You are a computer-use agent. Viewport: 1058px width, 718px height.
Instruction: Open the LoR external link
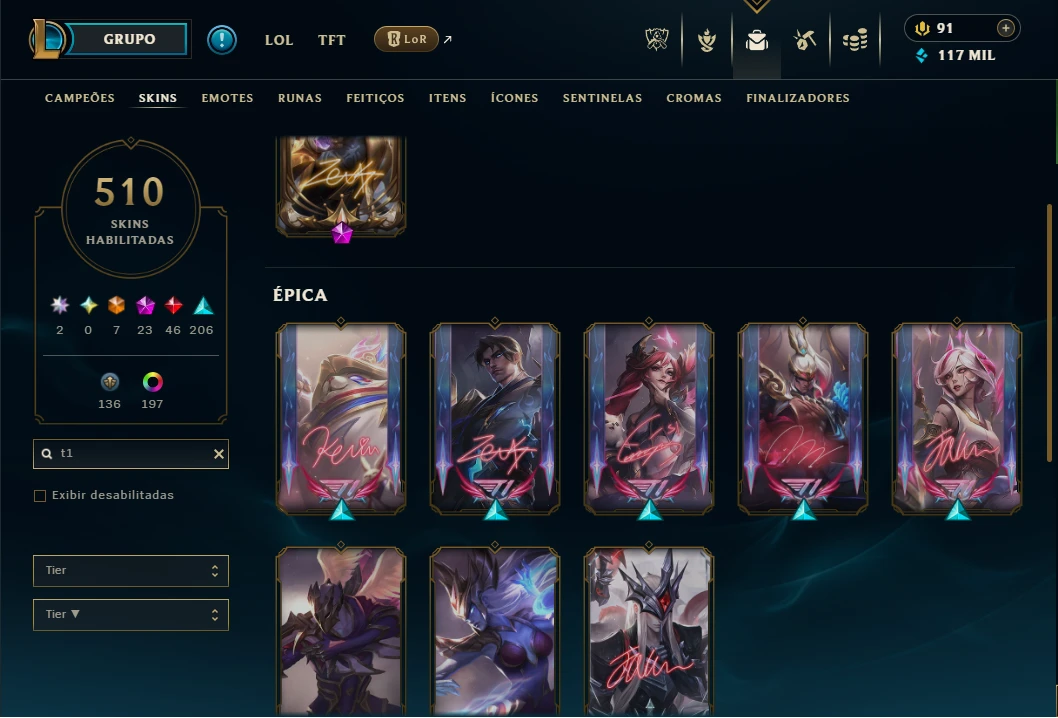(x=414, y=39)
